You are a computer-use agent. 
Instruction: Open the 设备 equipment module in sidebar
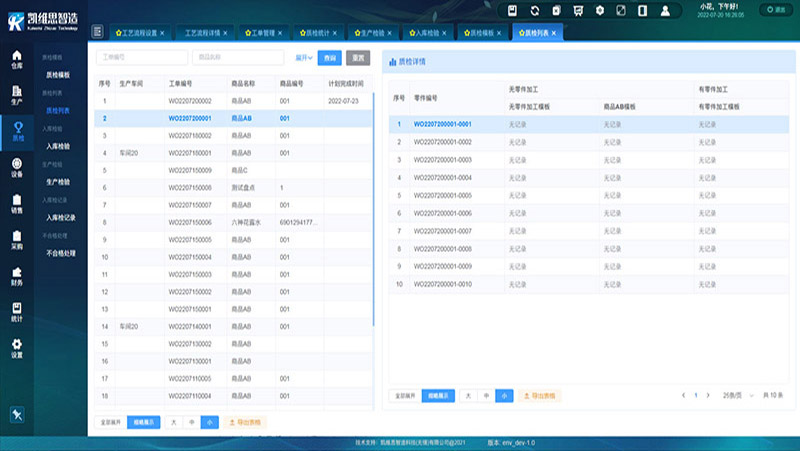click(17, 168)
